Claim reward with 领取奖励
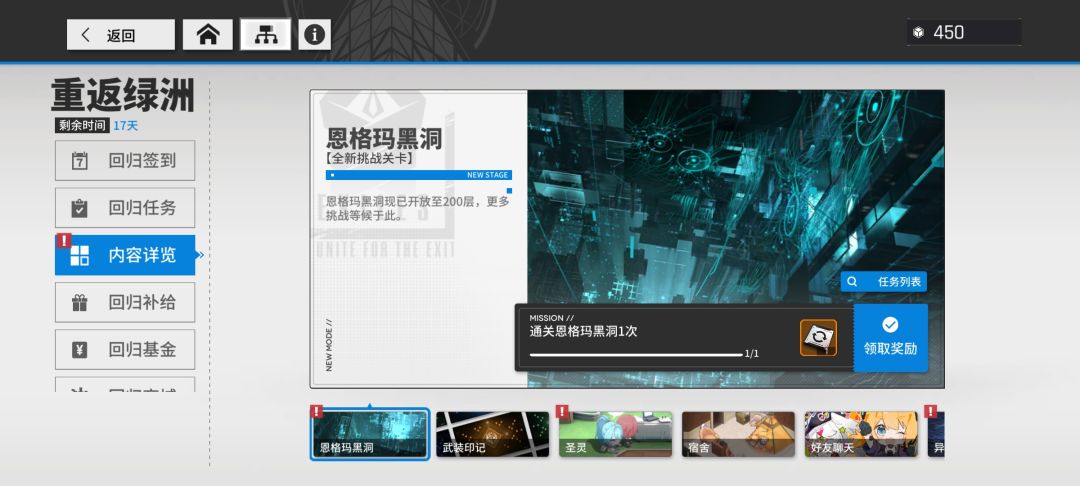 (891, 338)
